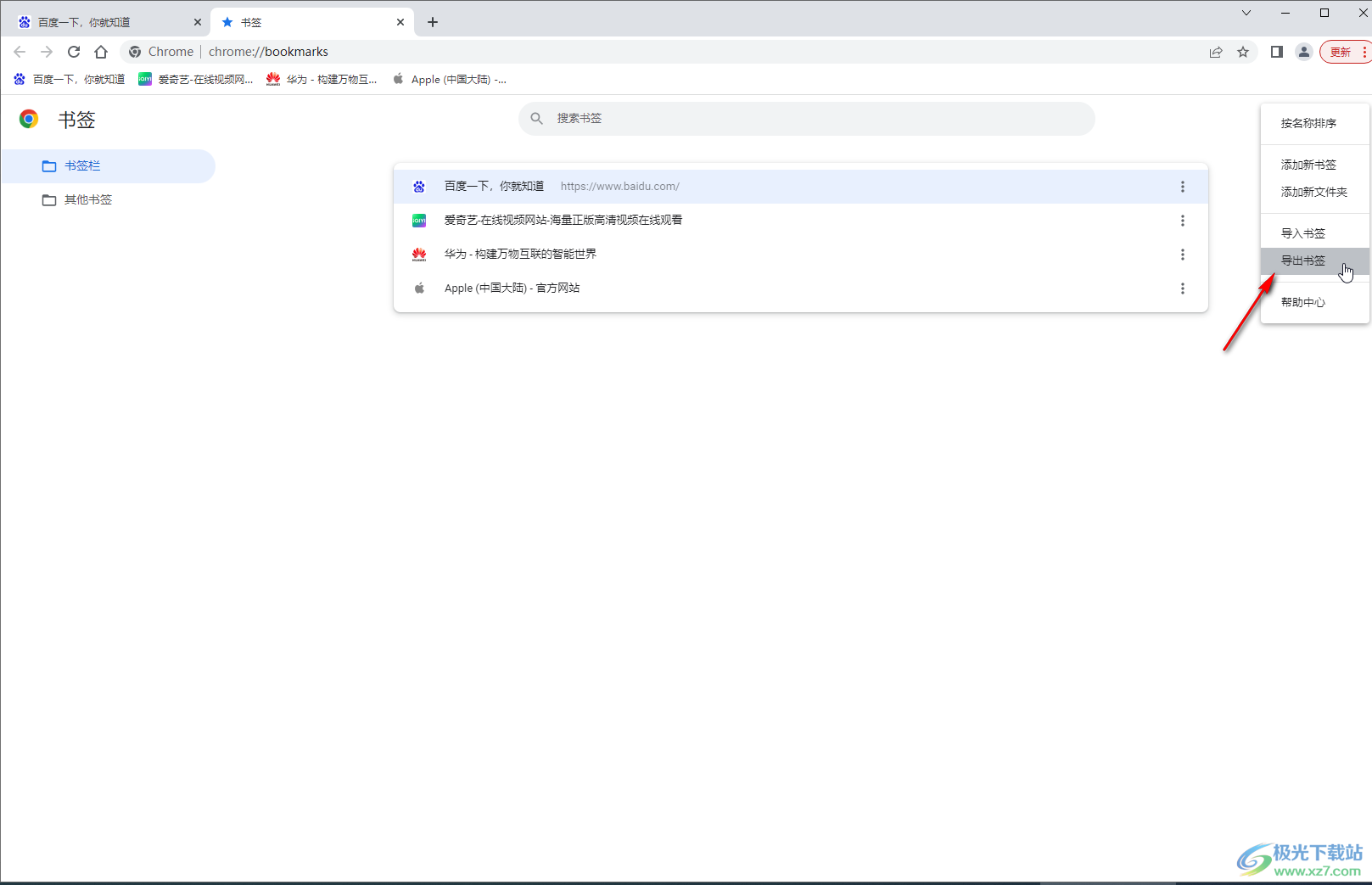
Task: Open 华为 shortcut in the bookmarks bar
Action: [322, 79]
